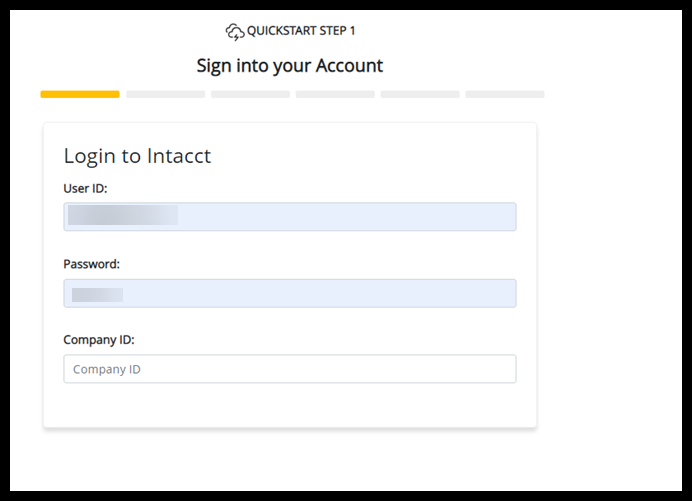Click the "User ID:" field label

pyautogui.click(x=85, y=188)
